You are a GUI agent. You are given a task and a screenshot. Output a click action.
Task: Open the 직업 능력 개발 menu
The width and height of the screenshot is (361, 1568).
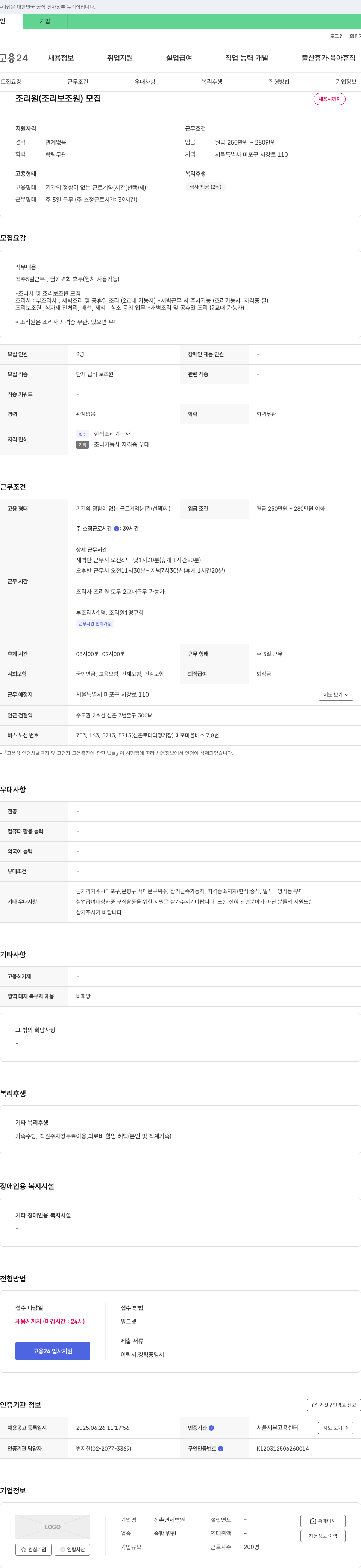click(x=247, y=58)
